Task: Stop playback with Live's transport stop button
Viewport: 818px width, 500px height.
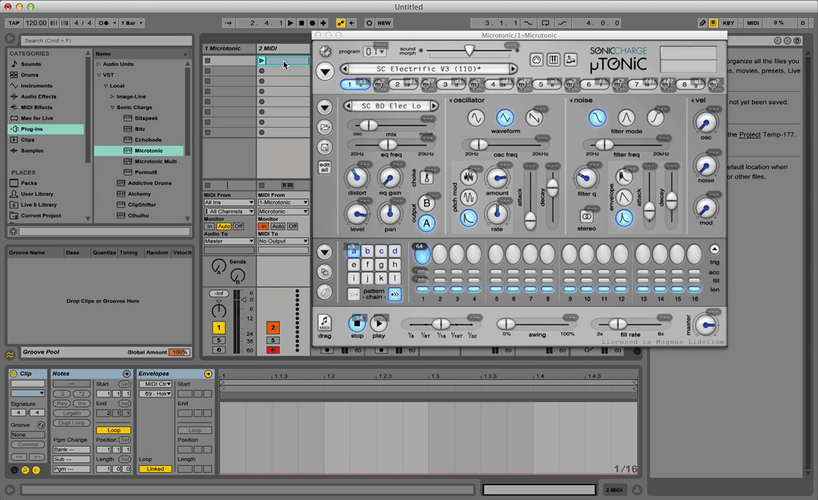Action: [302, 23]
